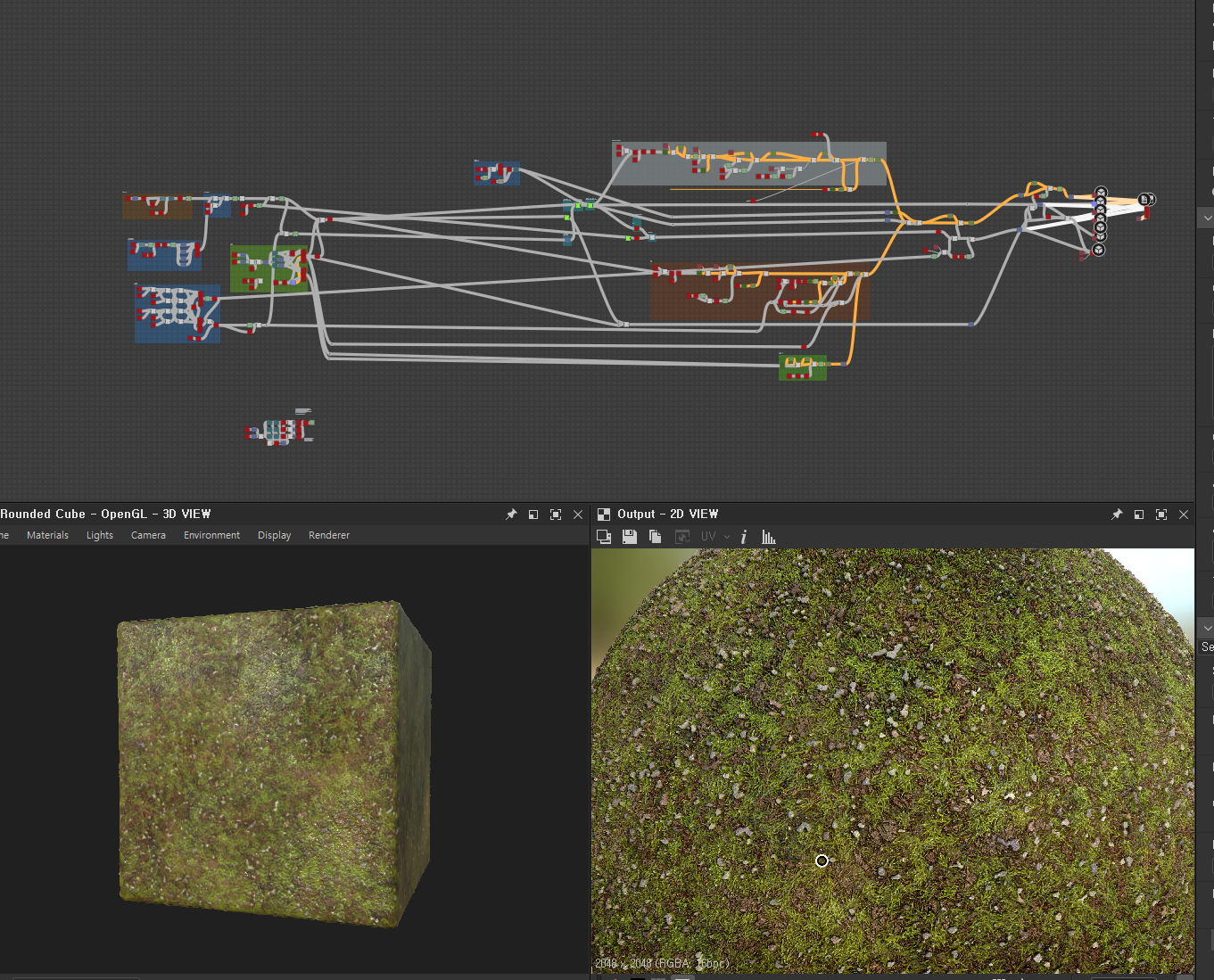This screenshot has width=1214, height=980.
Task: Click the checker icon beside Output title
Action: tap(604, 515)
